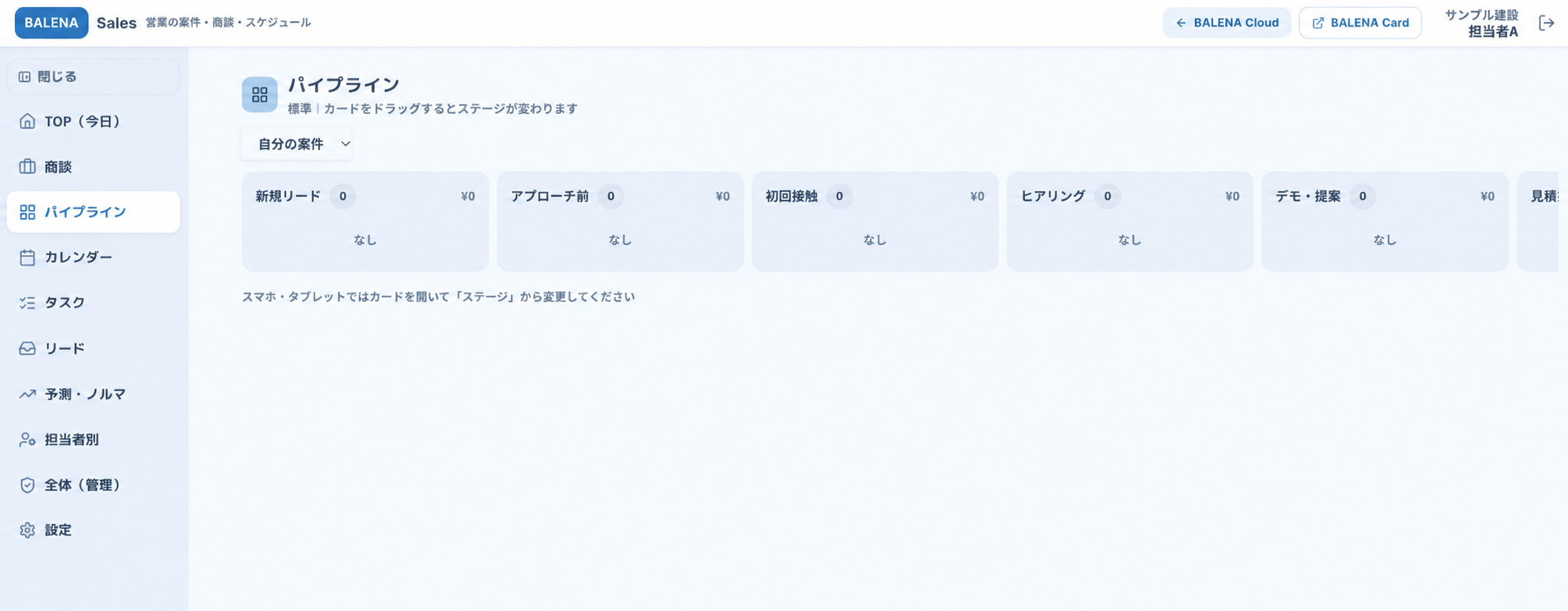
Task: Click the count badge in デモ・提案 column
Action: click(x=1363, y=197)
